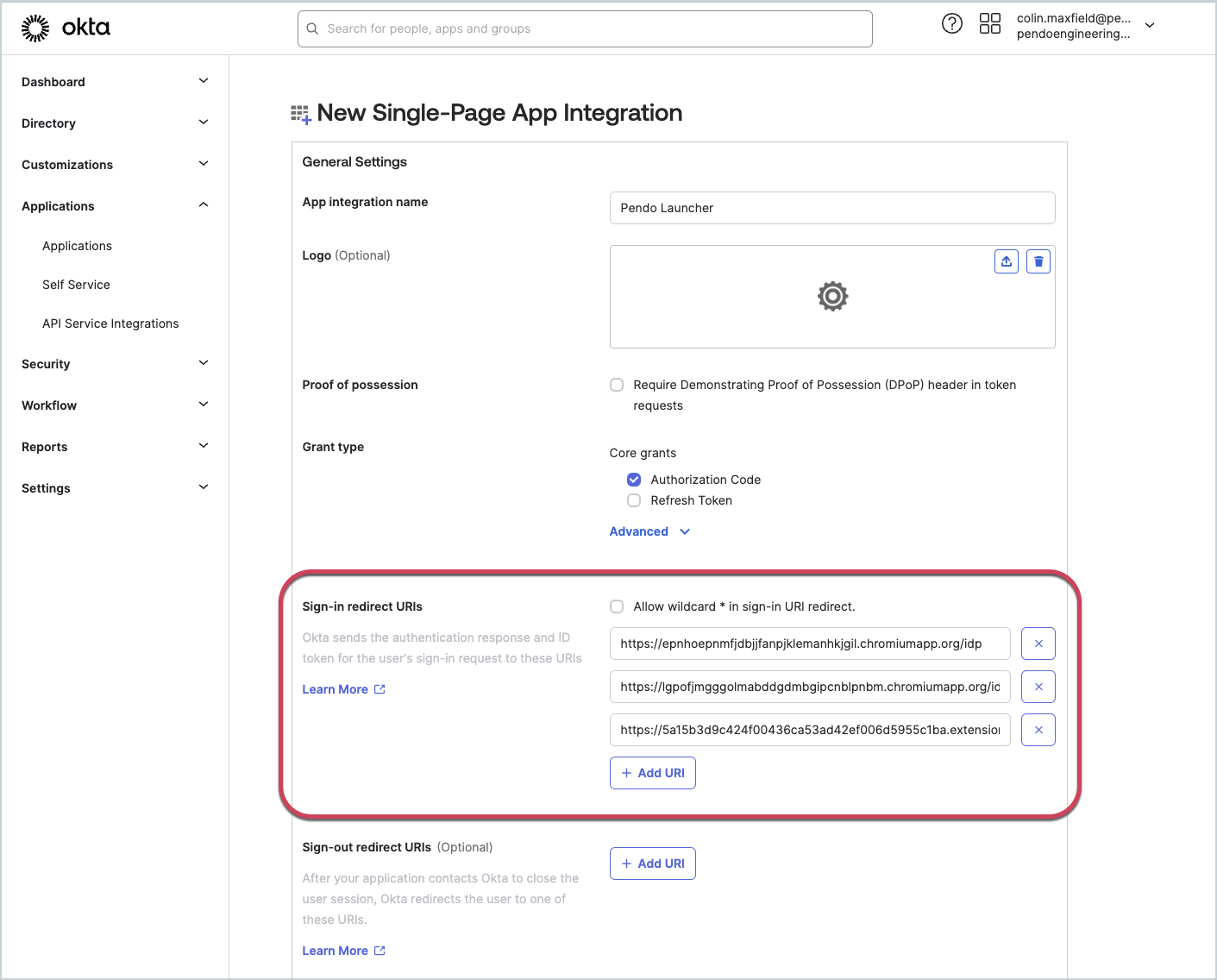Viewport: 1217px width, 980px height.
Task: Open the help question mark icon
Action: click(952, 23)
